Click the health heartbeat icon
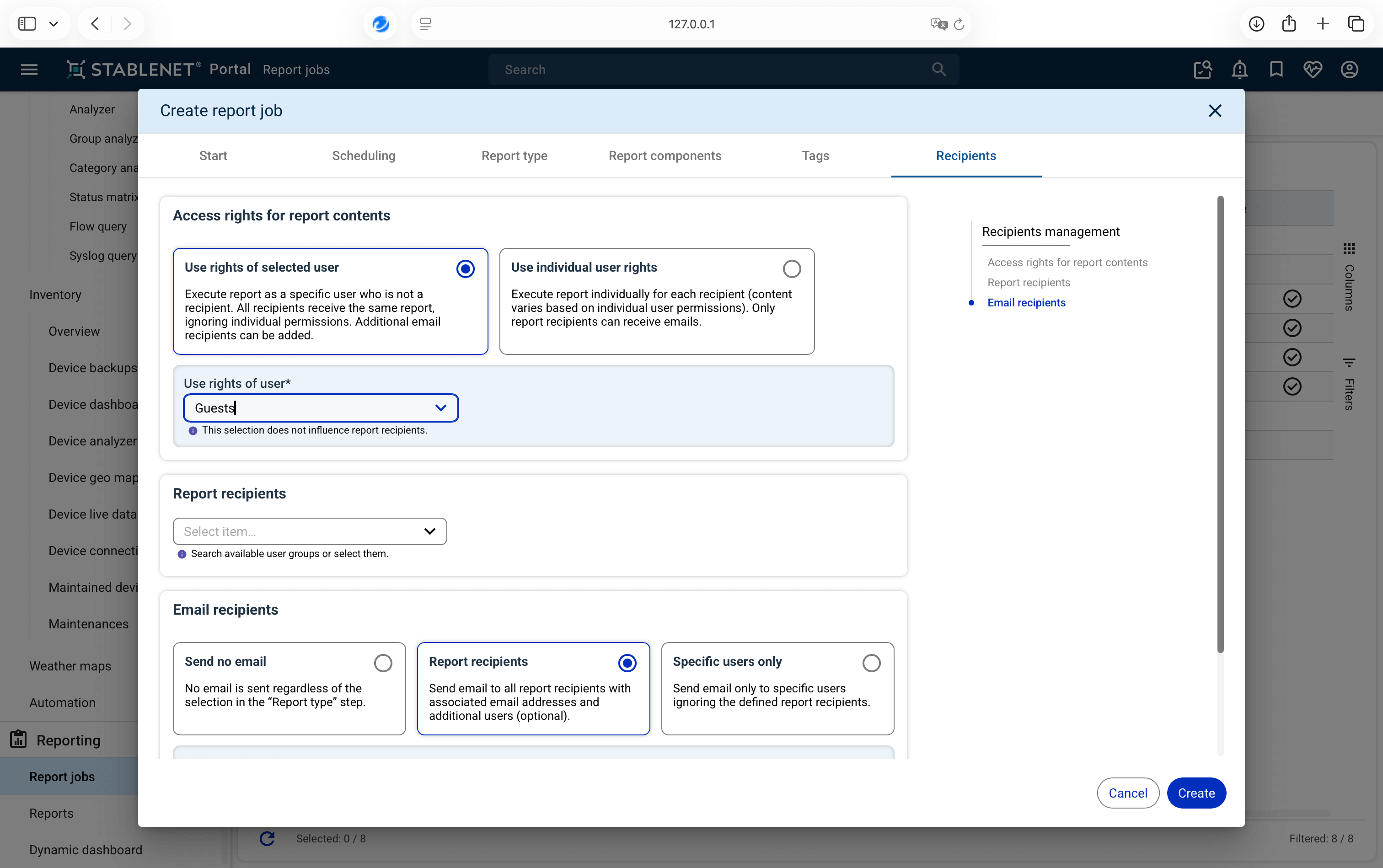1383x868 pixels. pos(1313,70)
